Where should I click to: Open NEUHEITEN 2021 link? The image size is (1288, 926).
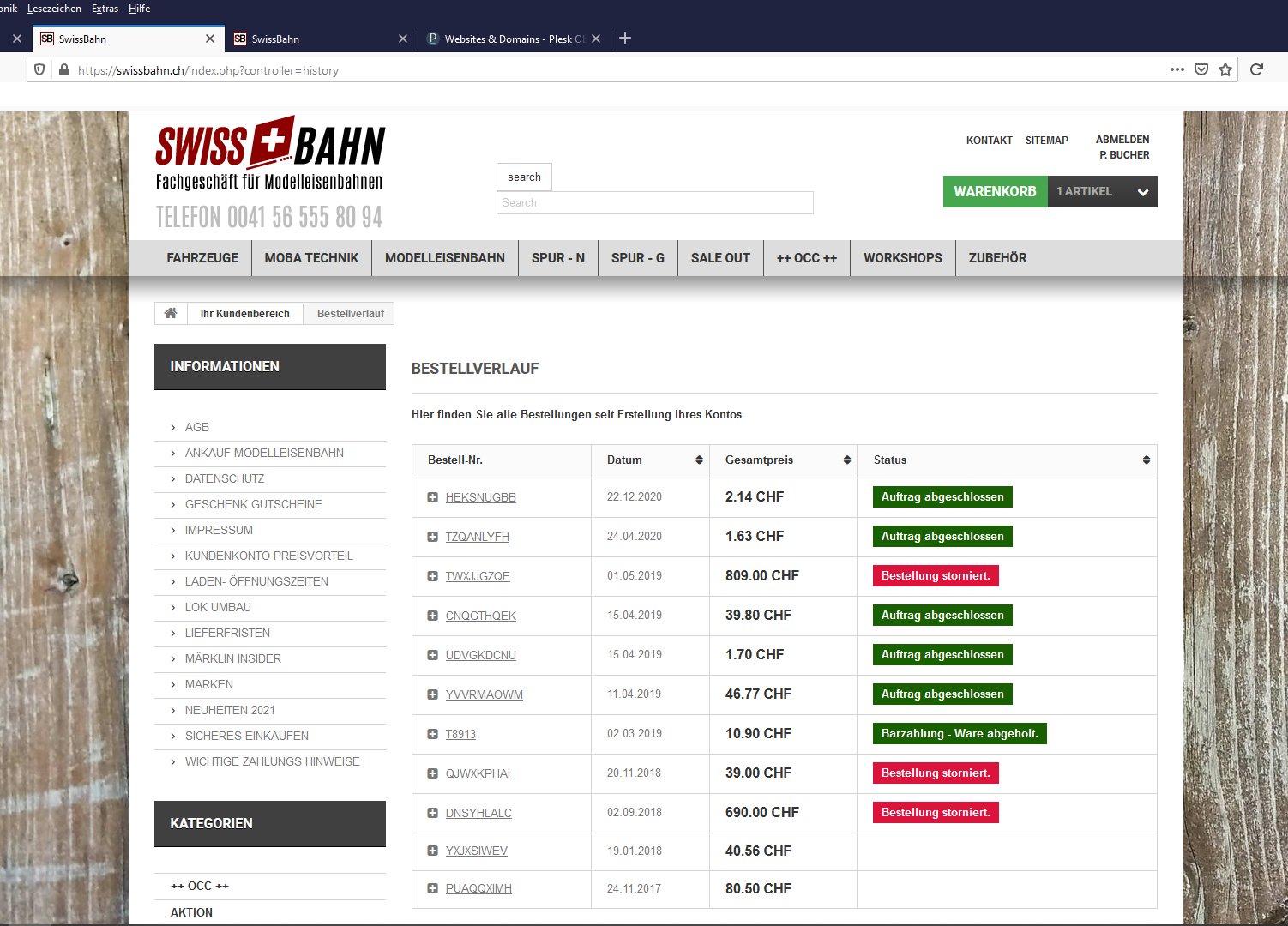(230, 710)
